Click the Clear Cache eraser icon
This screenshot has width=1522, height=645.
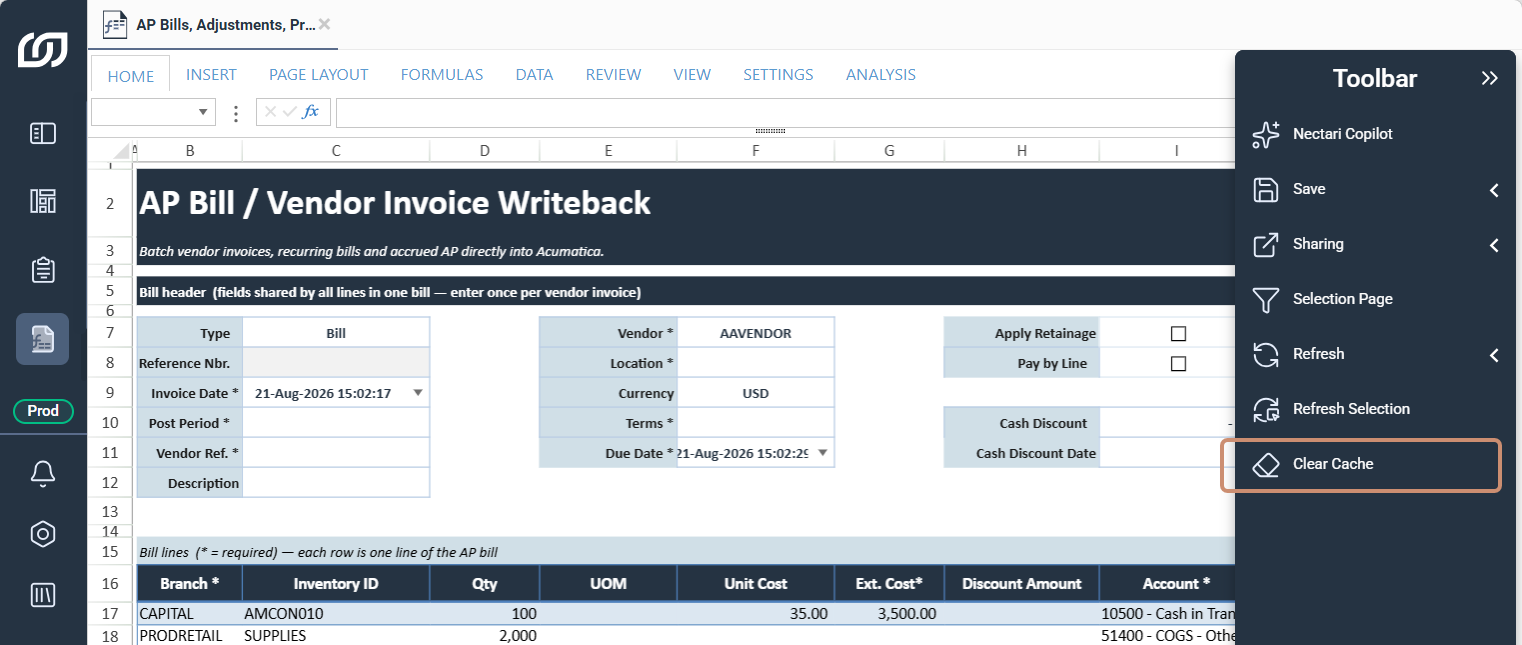(x=1266, y=464)
